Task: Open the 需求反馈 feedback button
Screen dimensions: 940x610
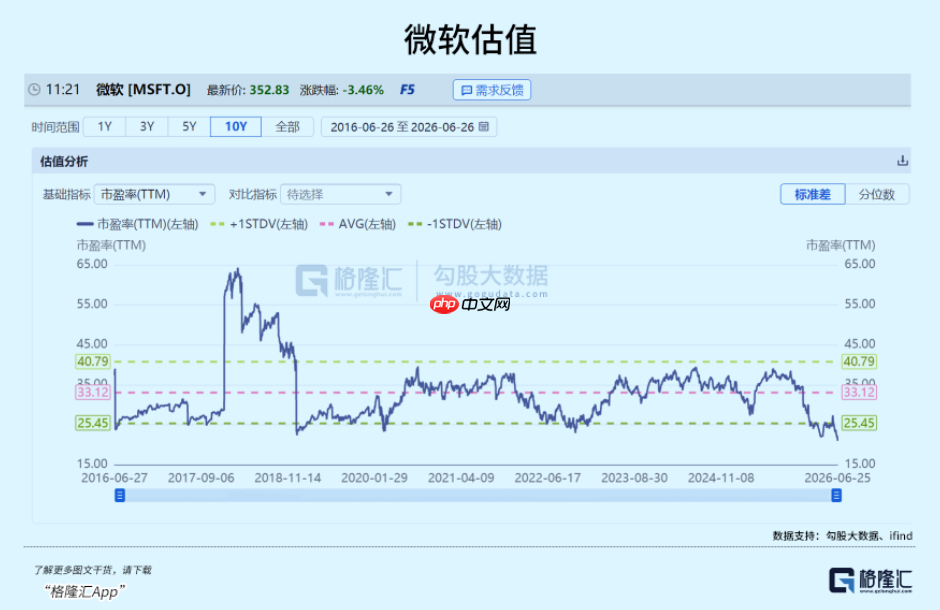Action: coord(492,90)
